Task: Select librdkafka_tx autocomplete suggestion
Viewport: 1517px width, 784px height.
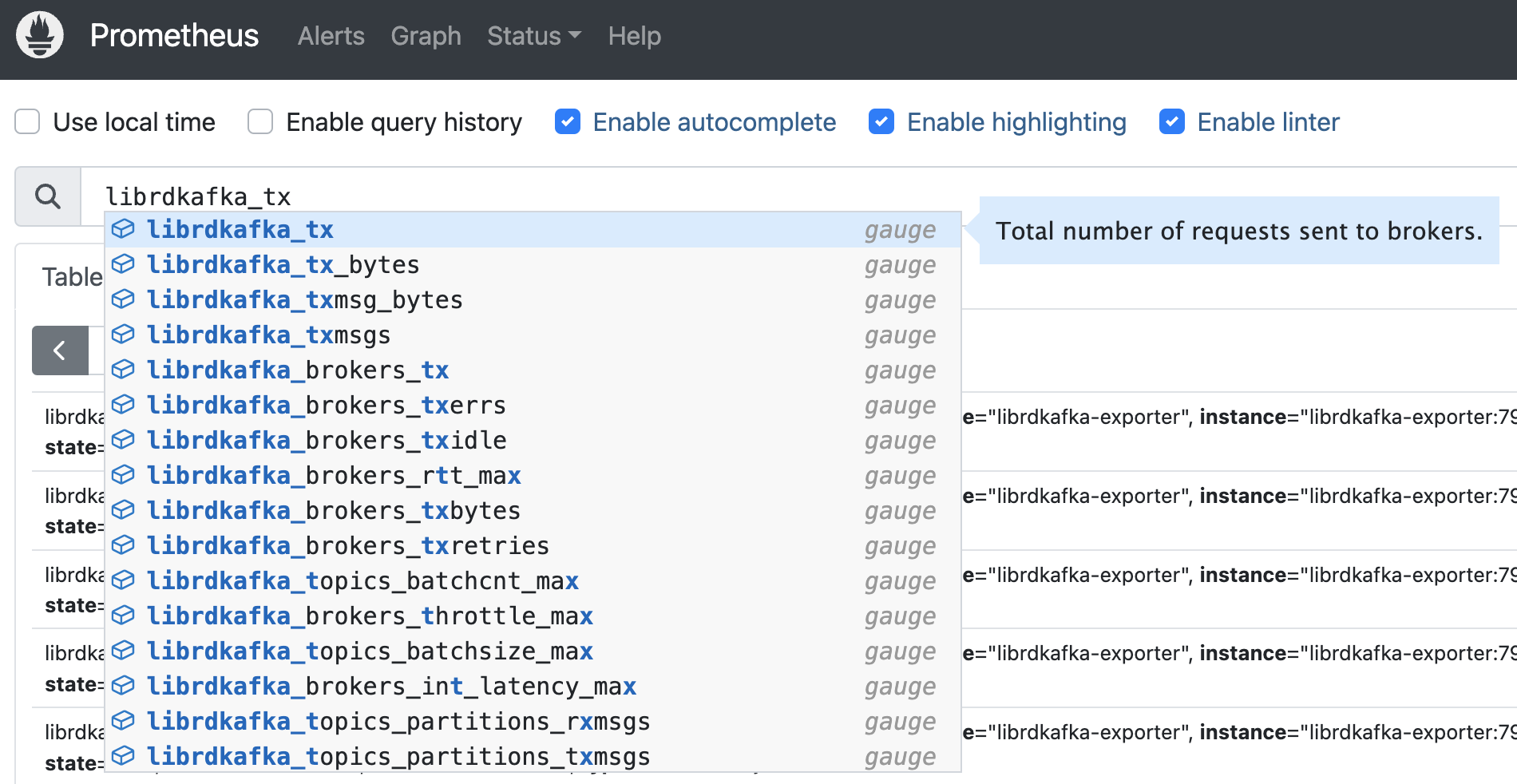Action: click(533, 229)
